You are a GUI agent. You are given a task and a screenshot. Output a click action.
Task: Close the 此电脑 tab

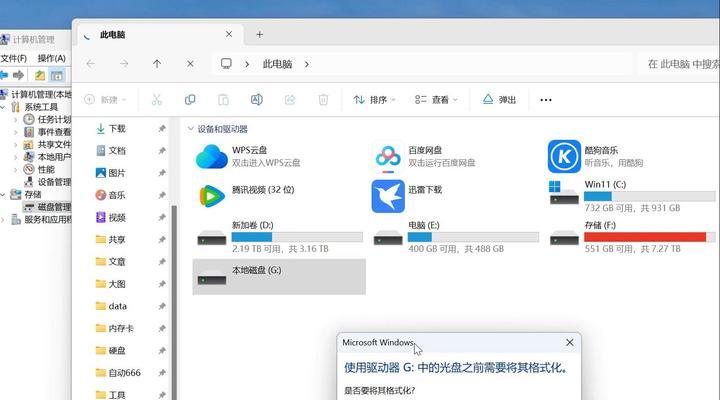tap(229, 34)
